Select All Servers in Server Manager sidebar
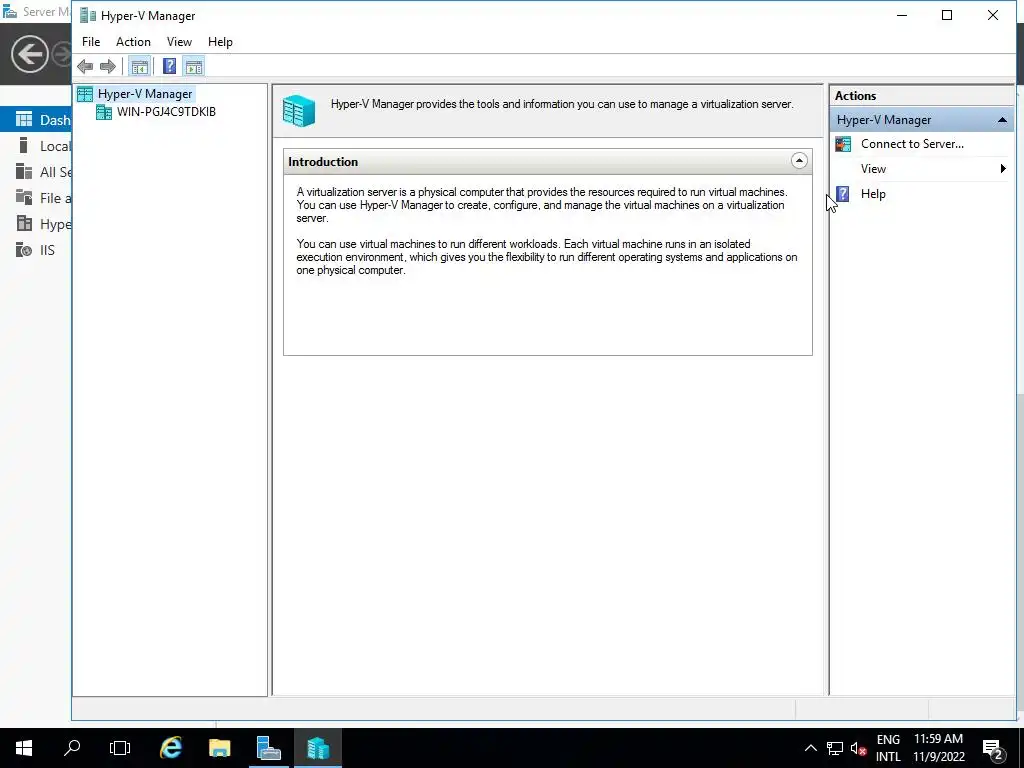The height and width of the screenshot is (768, 1024). coord(36,172)
